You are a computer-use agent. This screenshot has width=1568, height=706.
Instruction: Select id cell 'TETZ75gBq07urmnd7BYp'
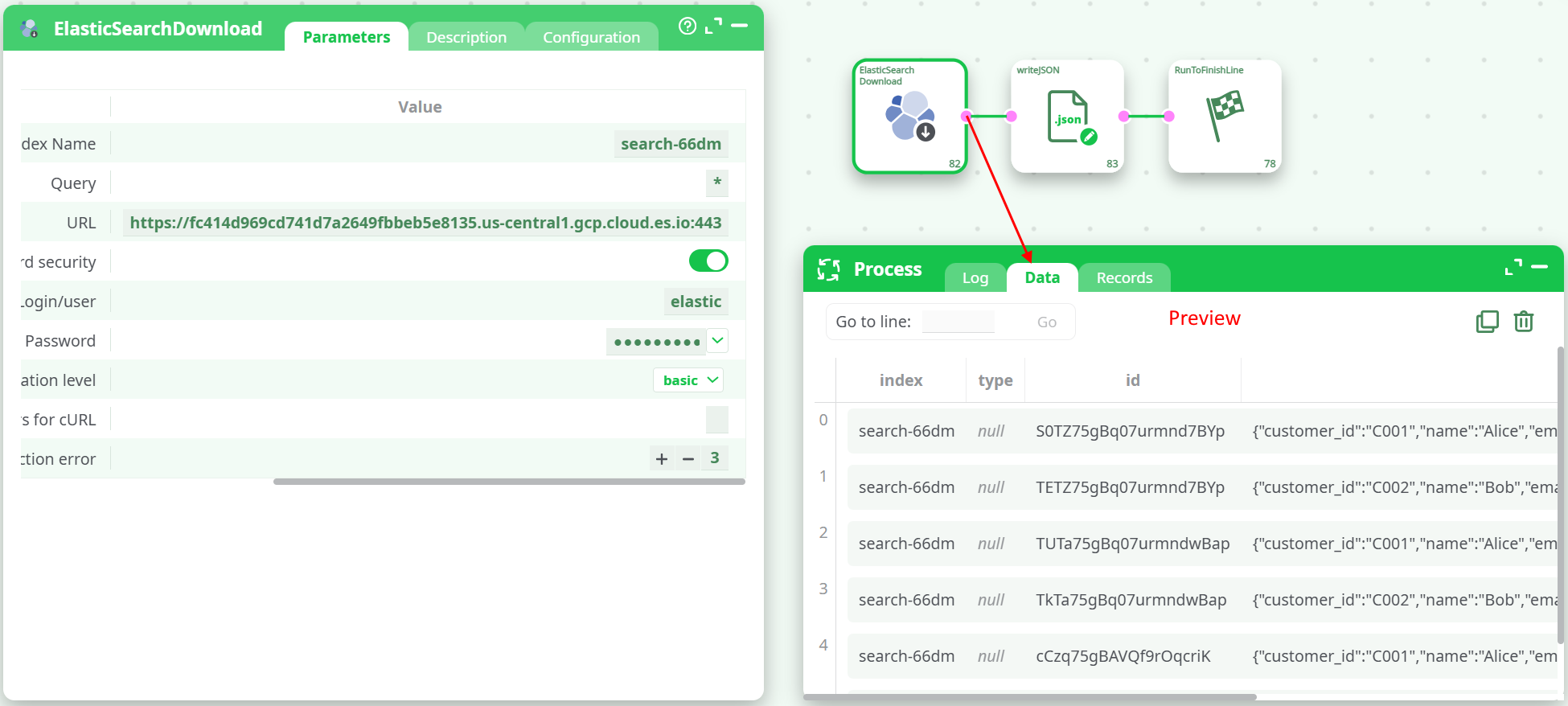coord(1130,487)
